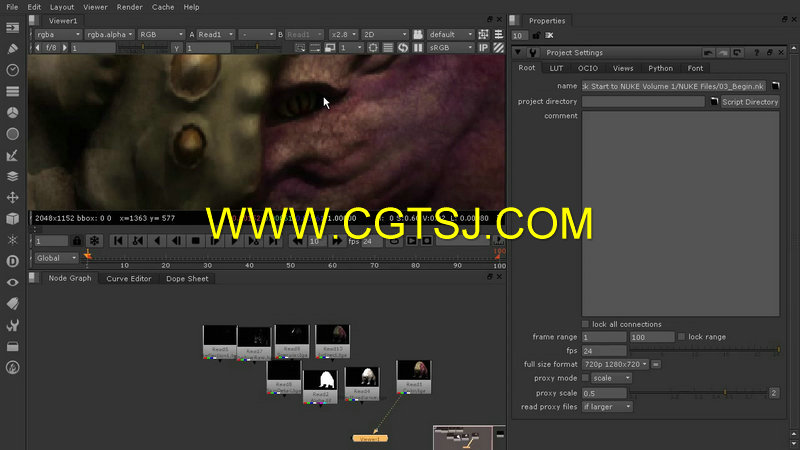Adjust the proxy scale slider
This screenshot has width=800, height=450.
[x=699, y=392]
